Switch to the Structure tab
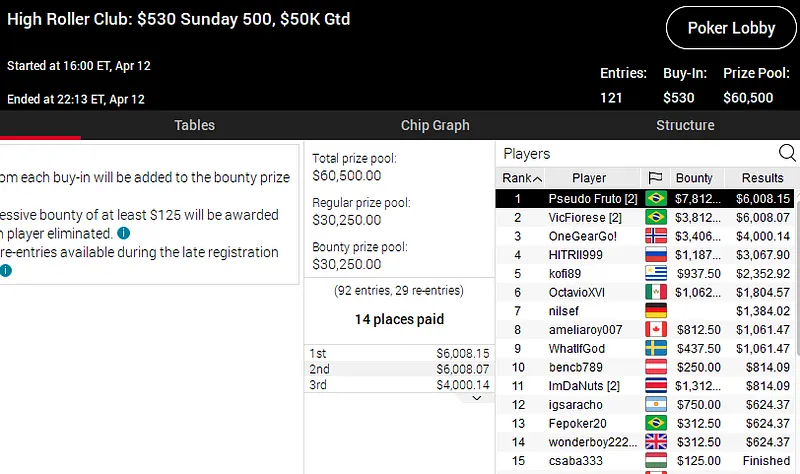800x474 pixels. coord(685,125)
